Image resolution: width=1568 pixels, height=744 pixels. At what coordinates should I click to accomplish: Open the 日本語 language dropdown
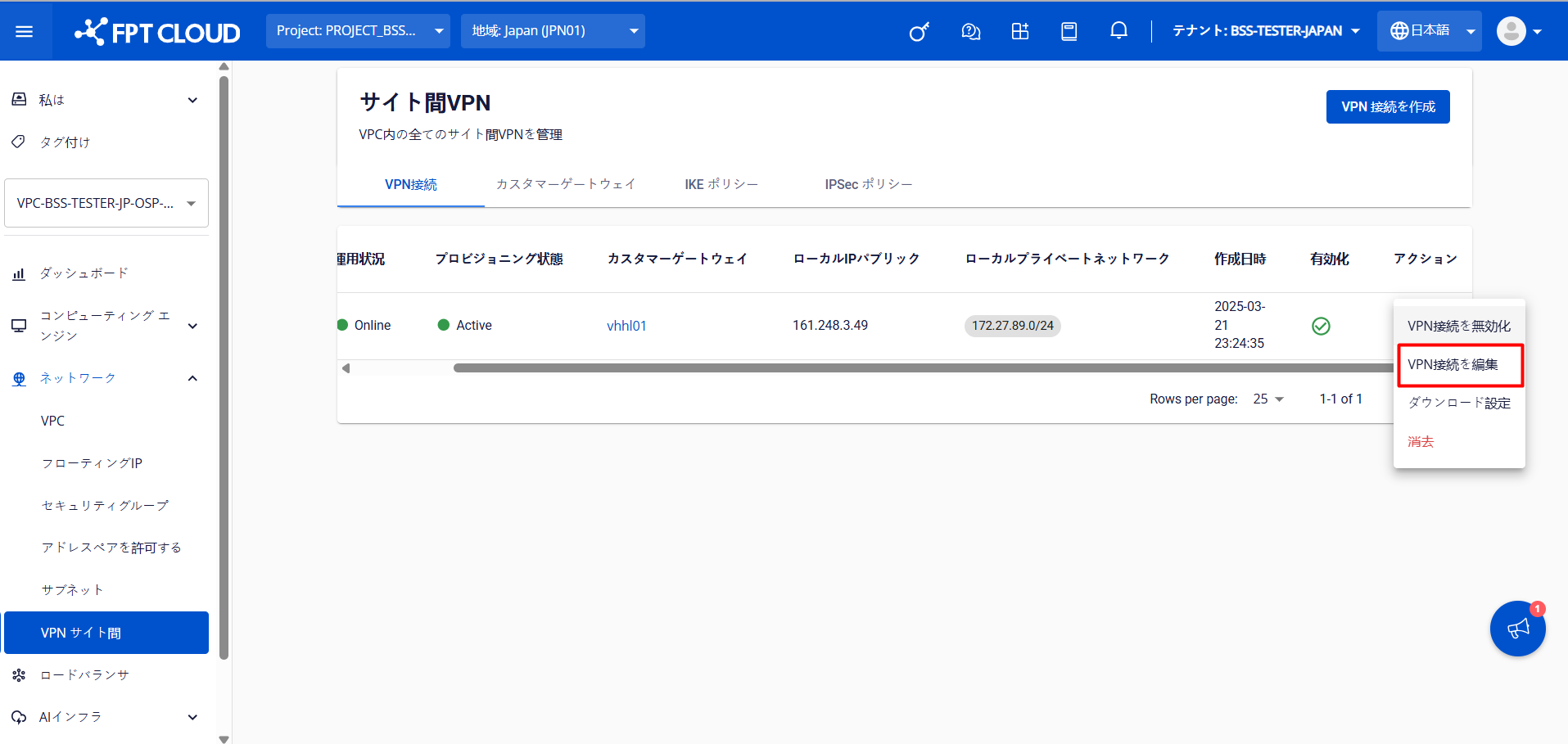1429,31
